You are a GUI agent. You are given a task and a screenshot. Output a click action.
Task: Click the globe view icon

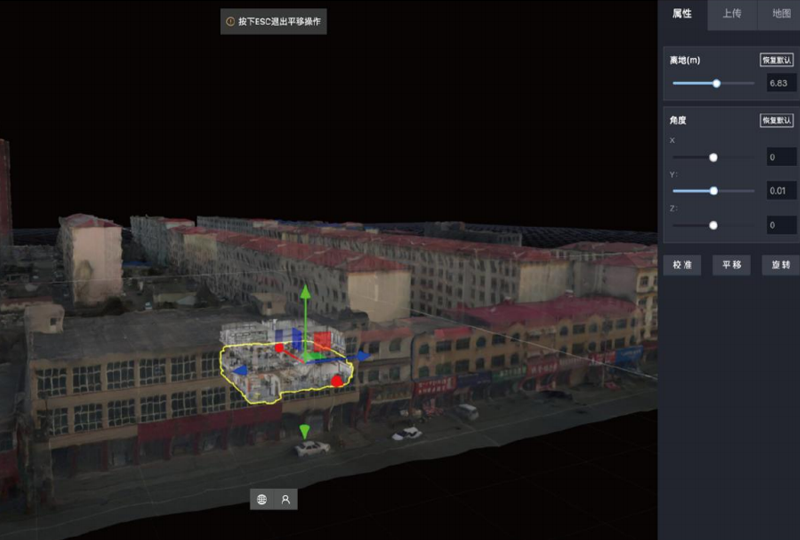(262, 498)
